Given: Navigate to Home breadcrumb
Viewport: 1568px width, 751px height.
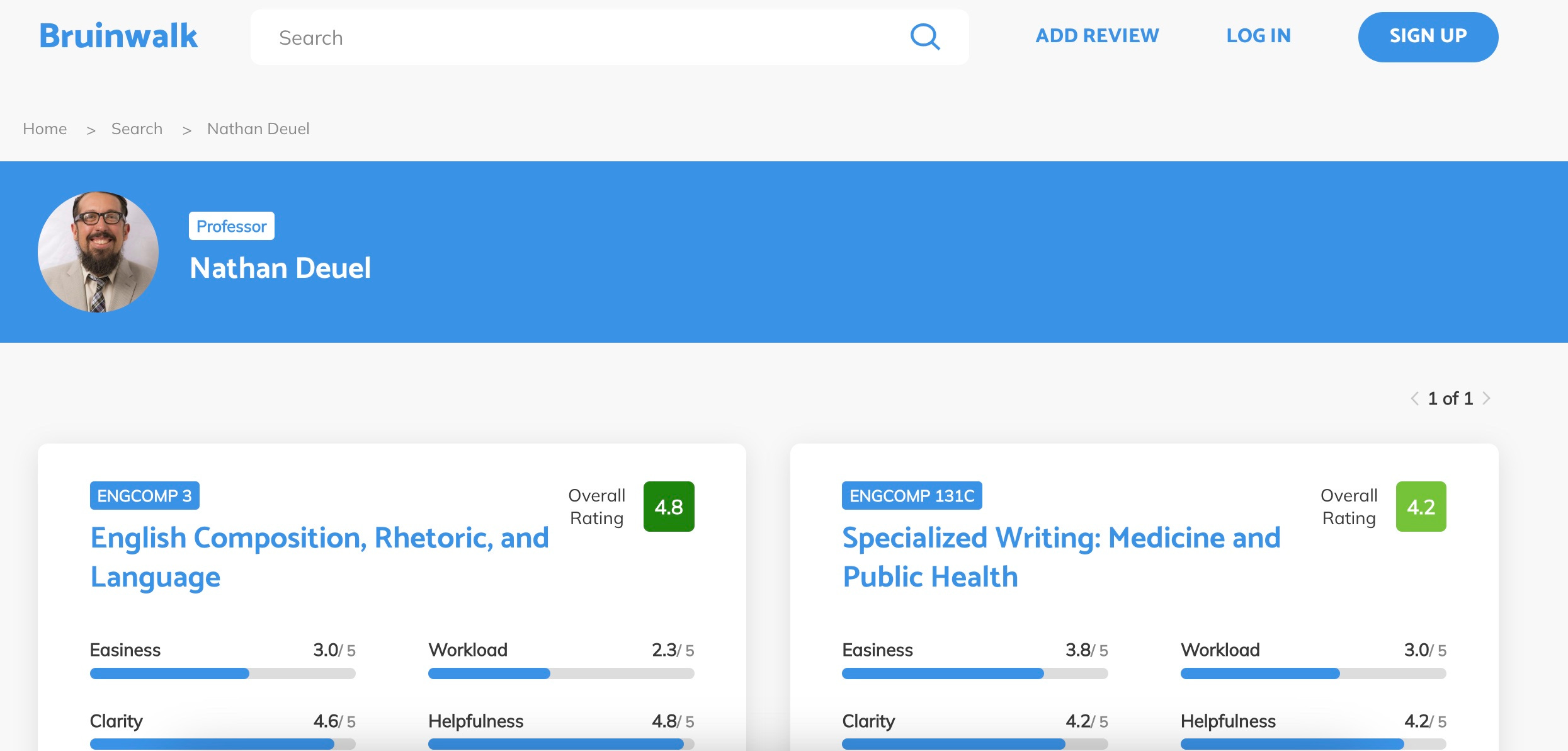Looking at the screenshot, I should click(45, 129).
